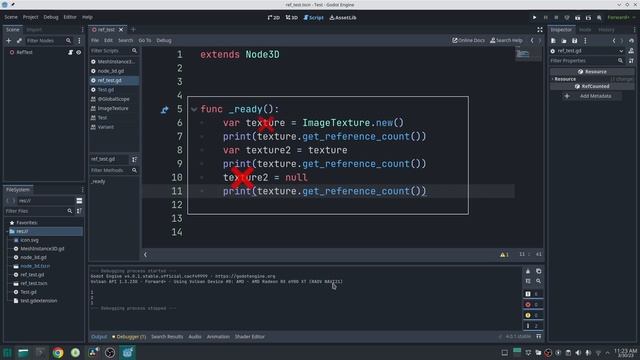Run a specific scene icon
The height and width of the screenshot is (360, 640).
588,18
